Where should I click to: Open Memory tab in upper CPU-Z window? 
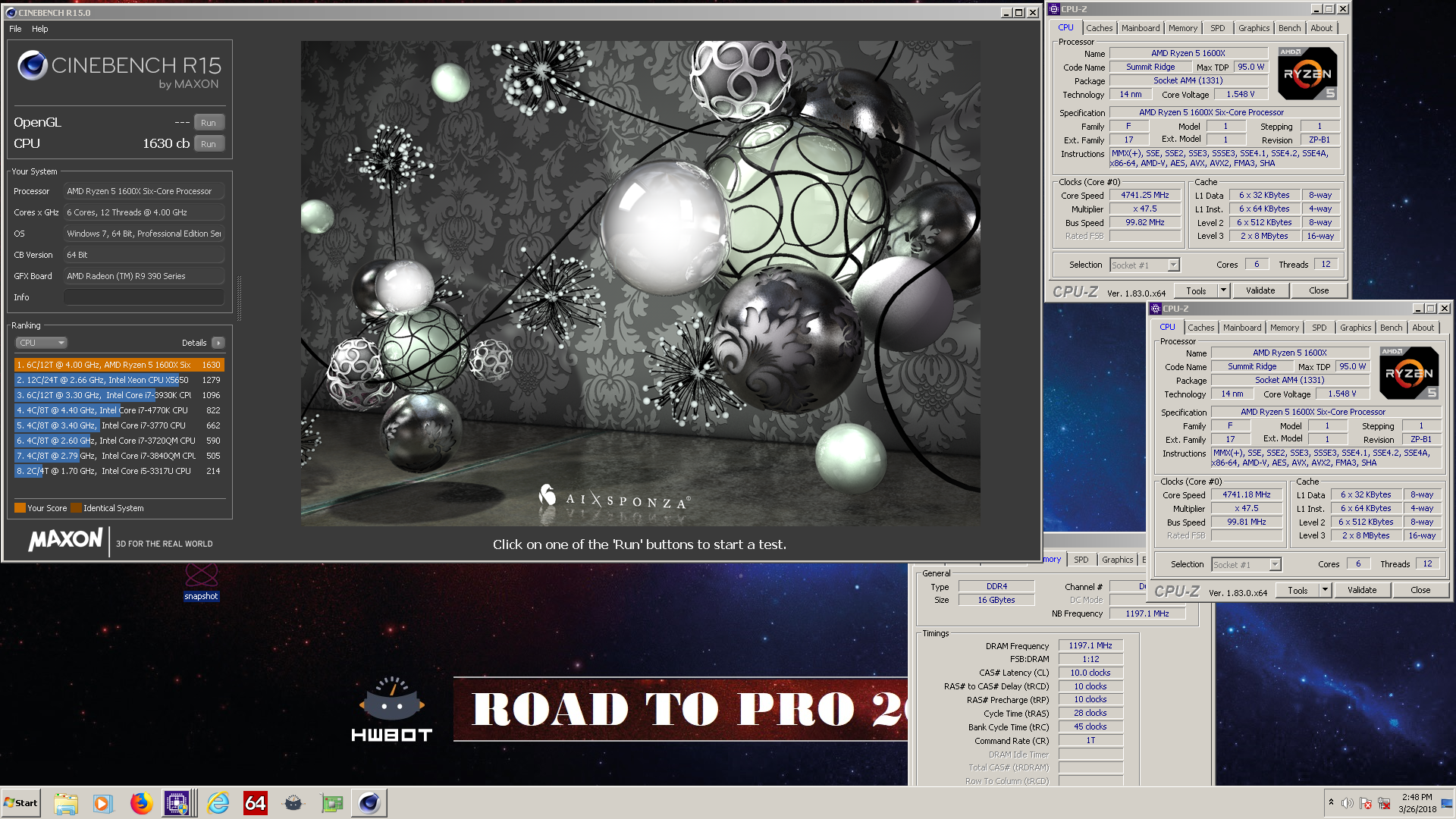tap(1182, 28)
